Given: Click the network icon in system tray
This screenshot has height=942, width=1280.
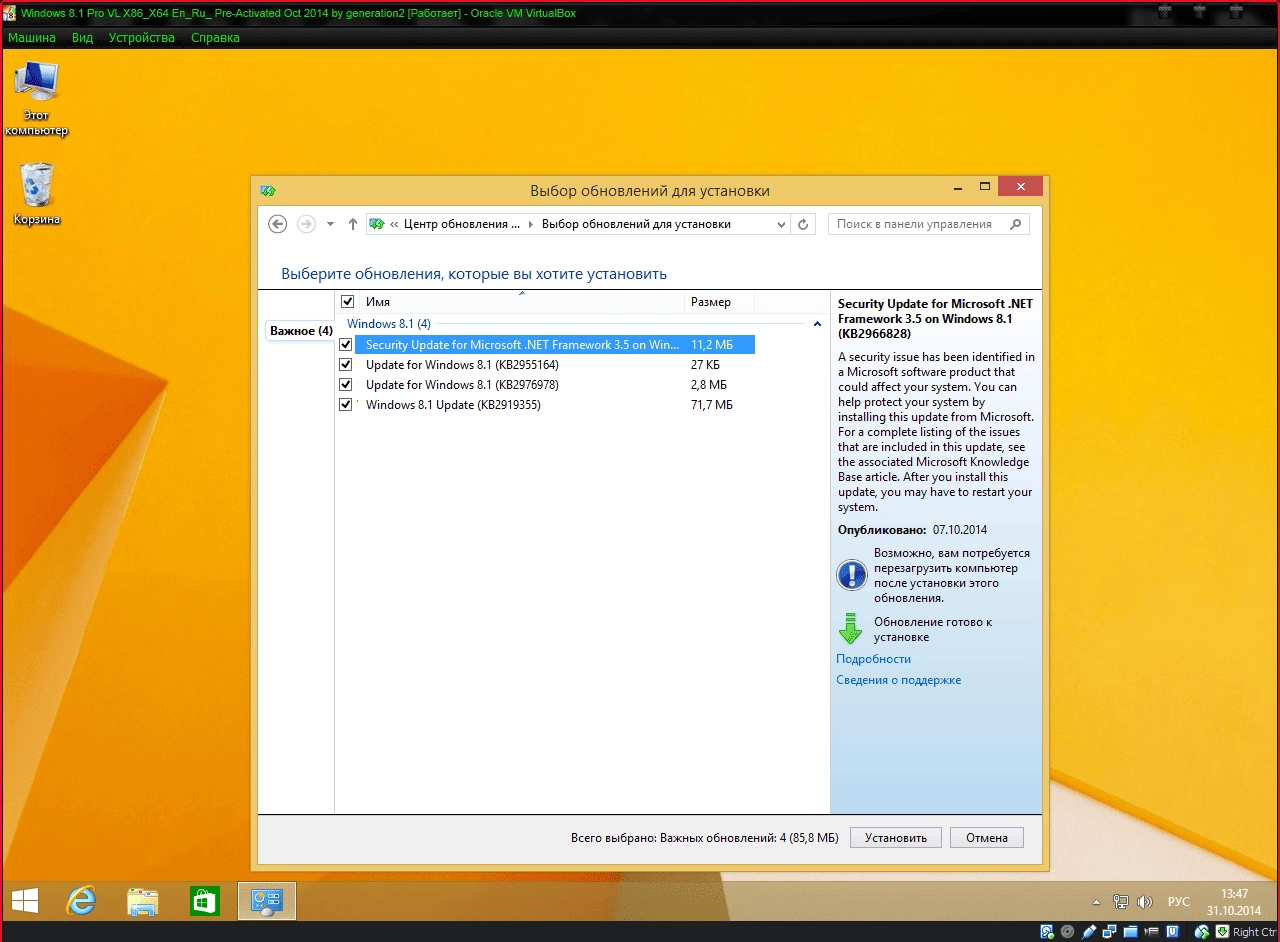Looking at the screenshot, I should tap(1121, 901).
